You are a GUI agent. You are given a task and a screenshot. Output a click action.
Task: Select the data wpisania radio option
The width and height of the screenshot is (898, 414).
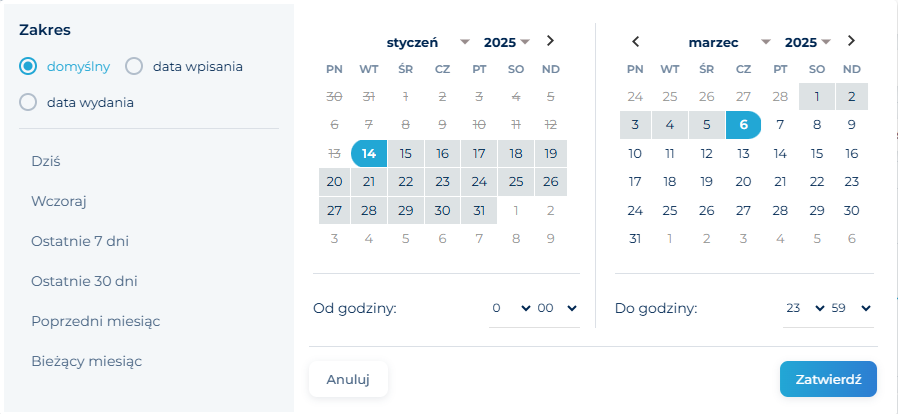[135, 67]
